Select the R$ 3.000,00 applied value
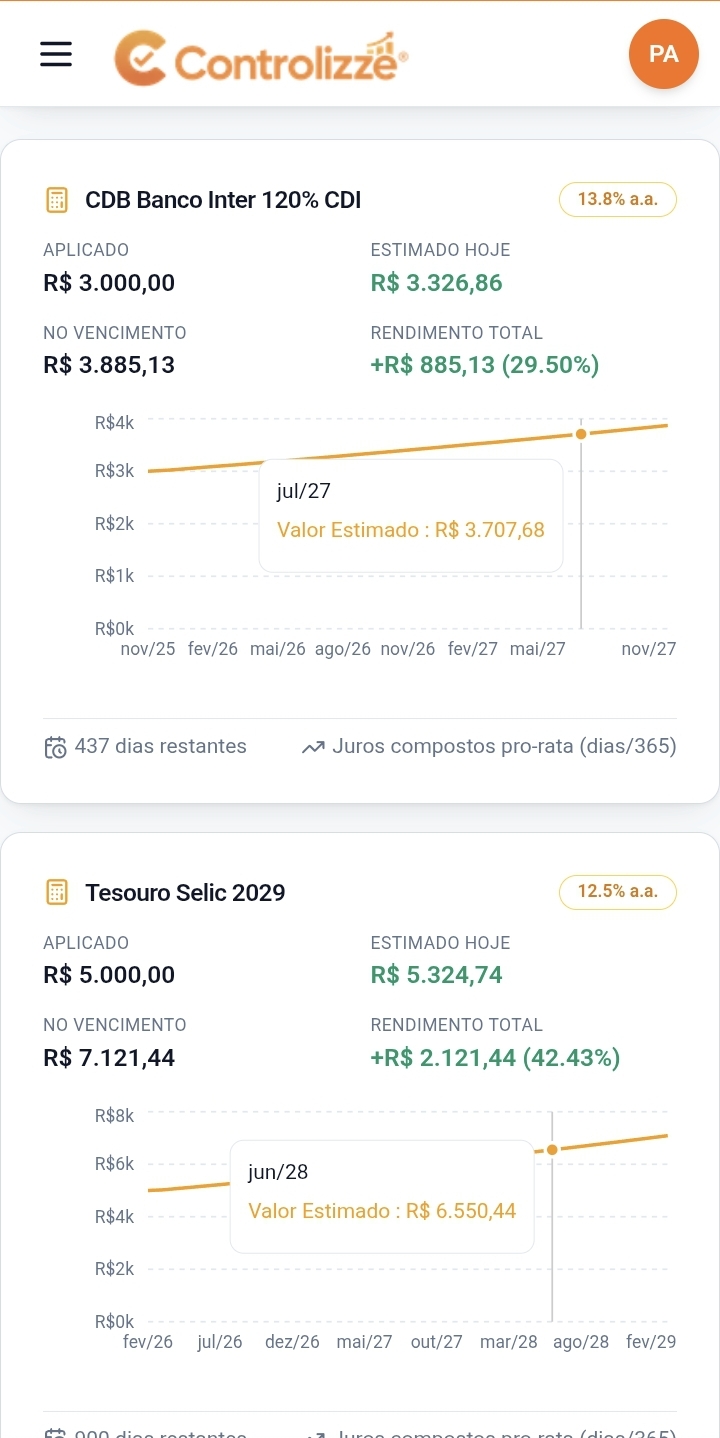Image resolution: width=720 pixels, height=1438 pixels. (x=109, y=283)
